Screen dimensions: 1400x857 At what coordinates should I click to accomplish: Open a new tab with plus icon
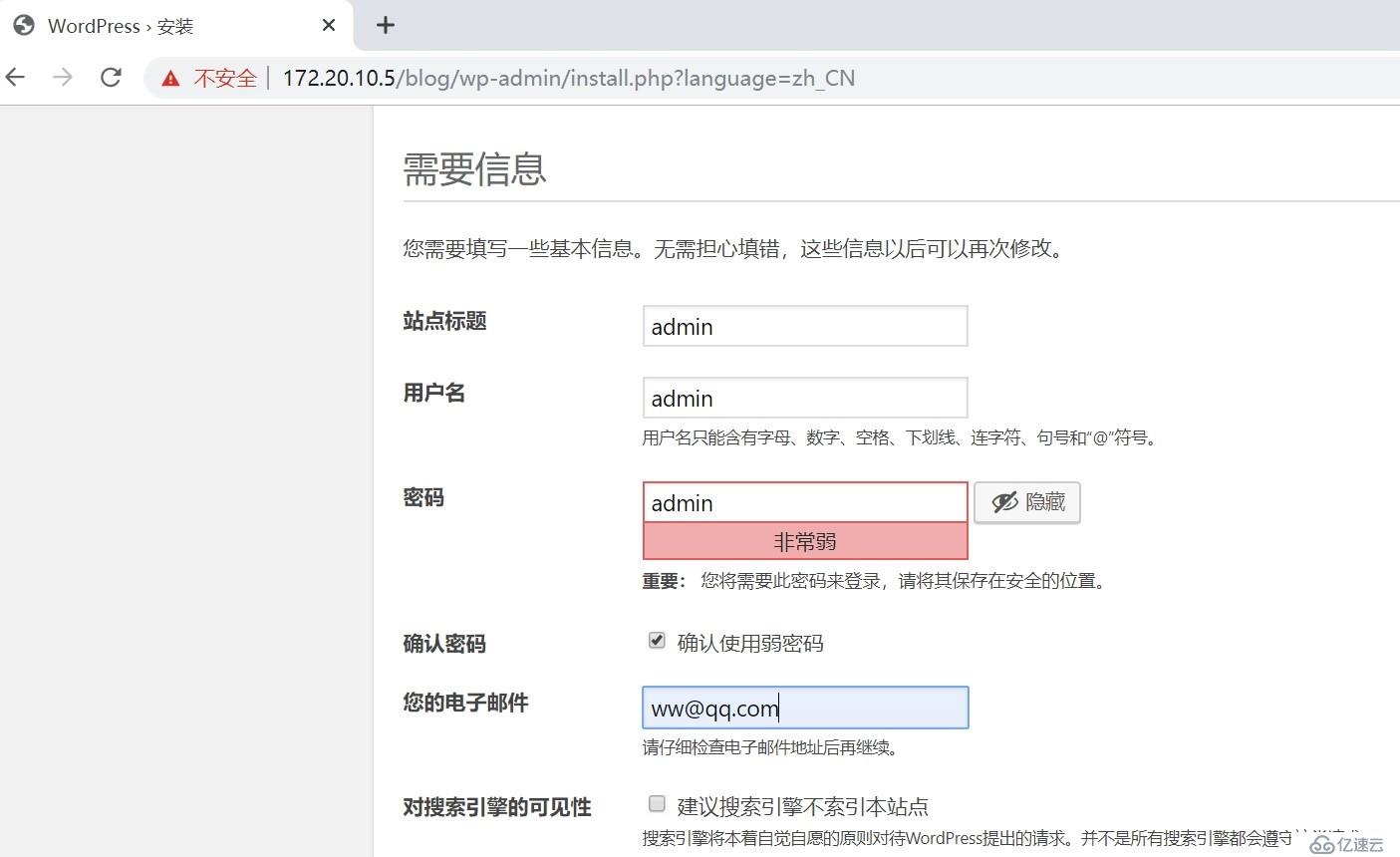(386, 26)
